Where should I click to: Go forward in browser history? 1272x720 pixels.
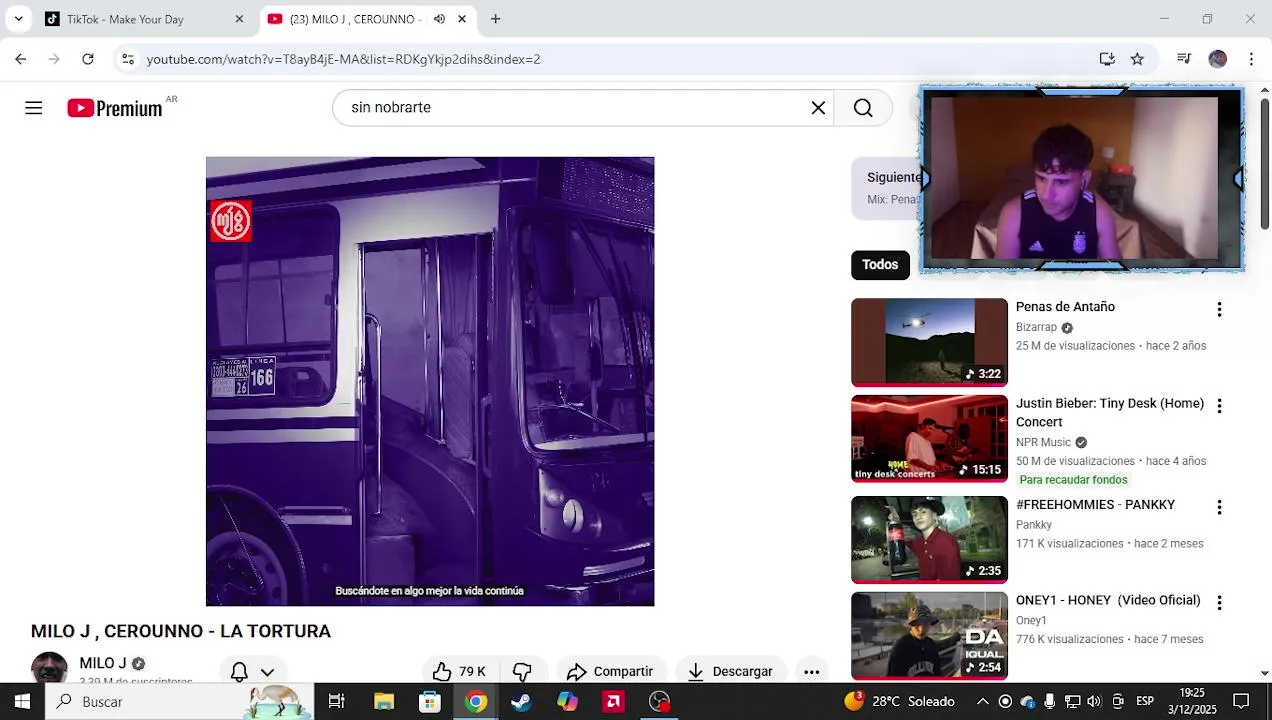[x=54, y=59]
